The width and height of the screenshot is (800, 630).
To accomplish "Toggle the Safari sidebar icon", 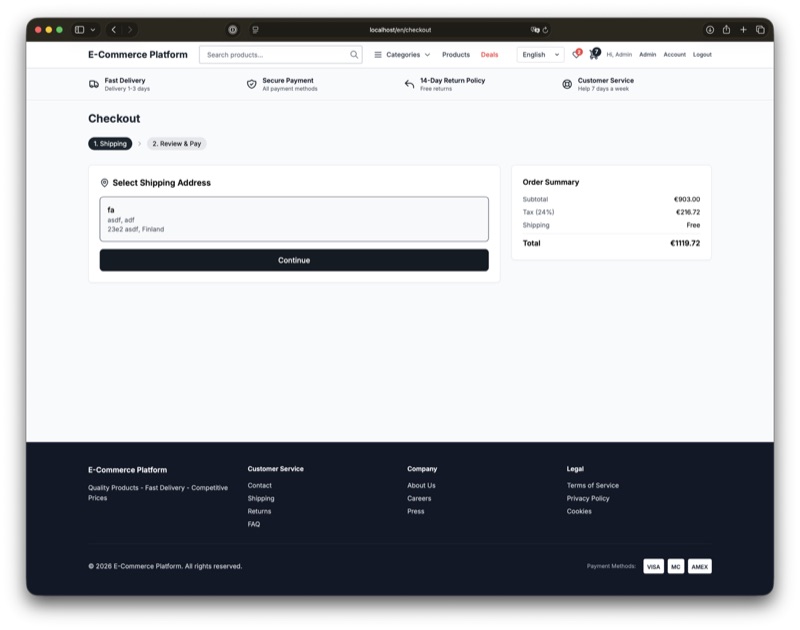I will pos(80,30).
